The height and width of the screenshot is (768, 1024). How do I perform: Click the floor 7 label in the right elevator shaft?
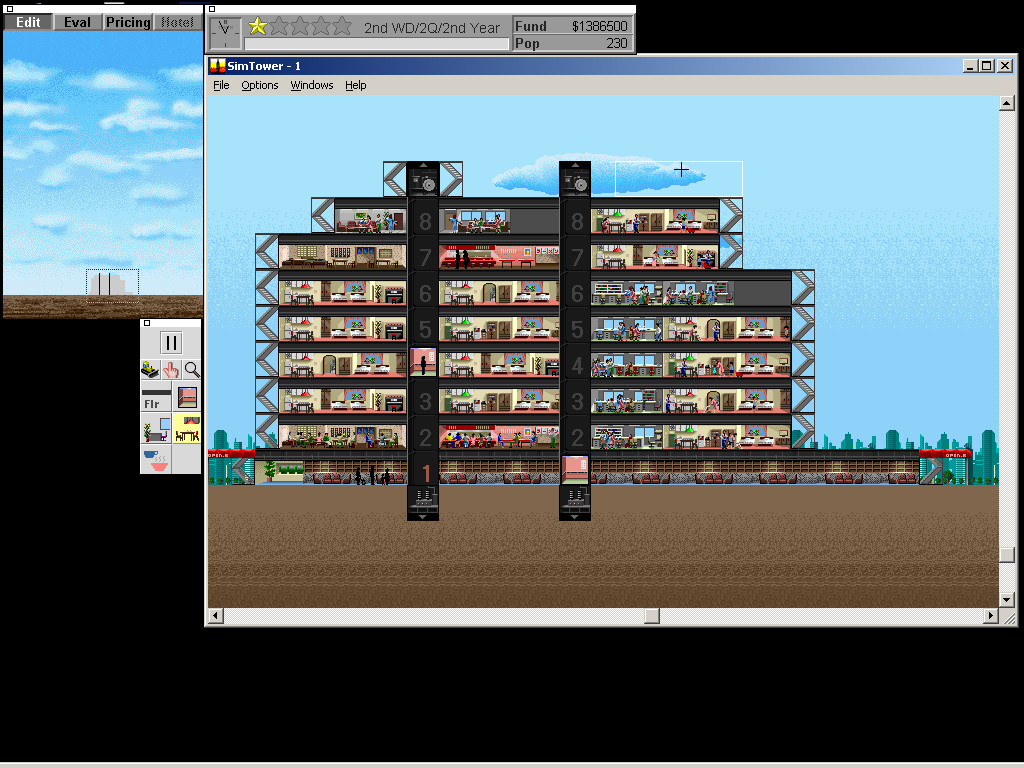tap(577, 257)
